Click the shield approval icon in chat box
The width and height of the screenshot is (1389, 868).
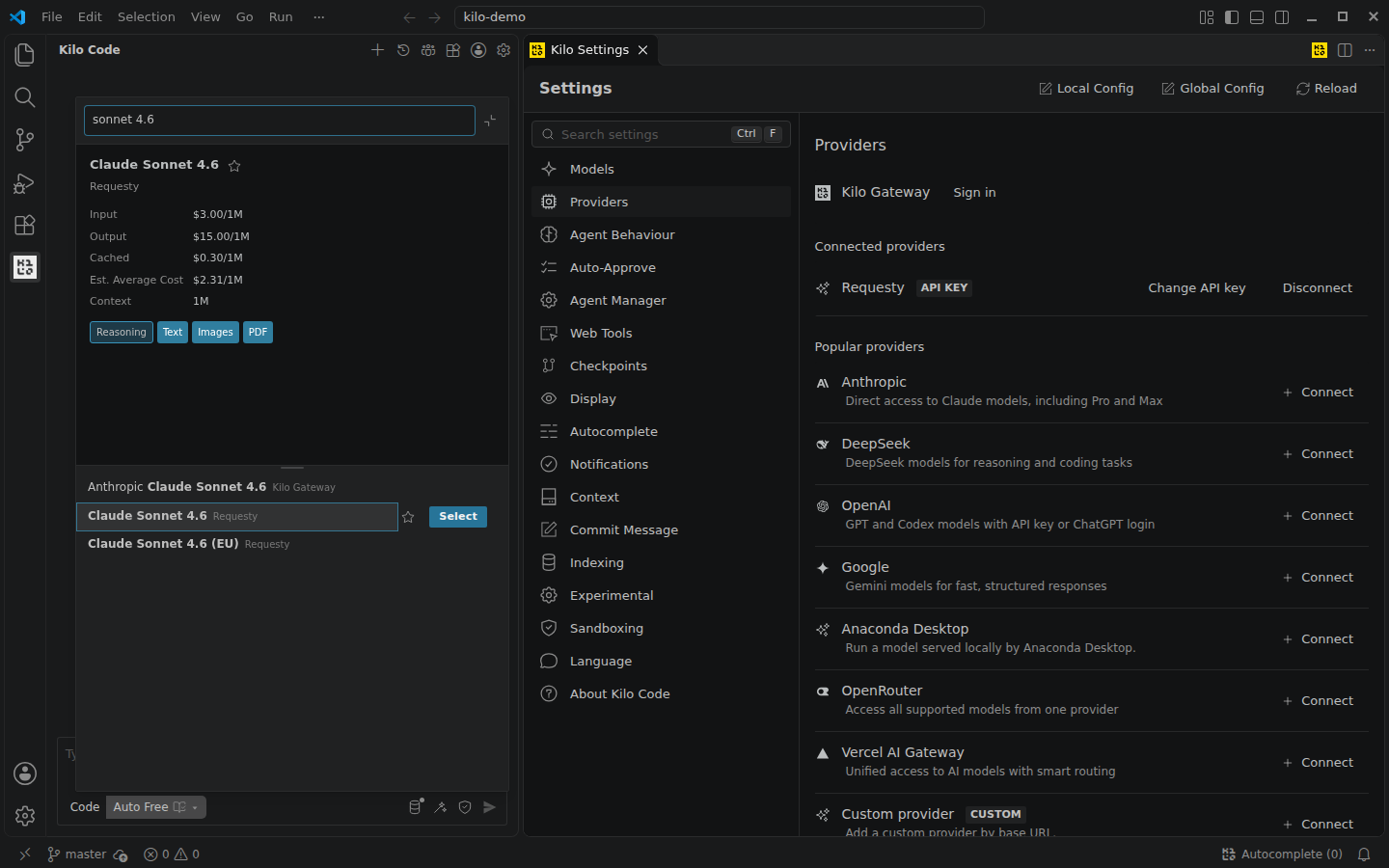[465, 807]
